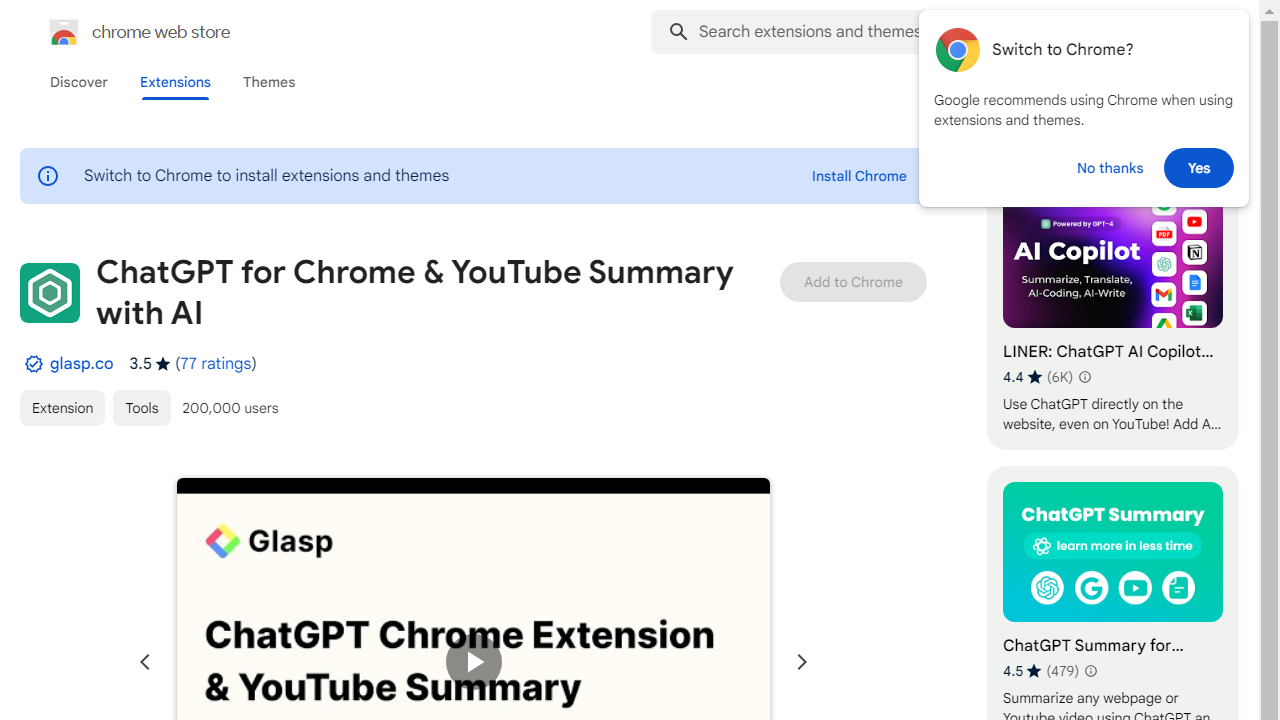The image size is (1280, 720).
Task: Go to next screenshot with right arrow
Action: (x=802, y=662)
